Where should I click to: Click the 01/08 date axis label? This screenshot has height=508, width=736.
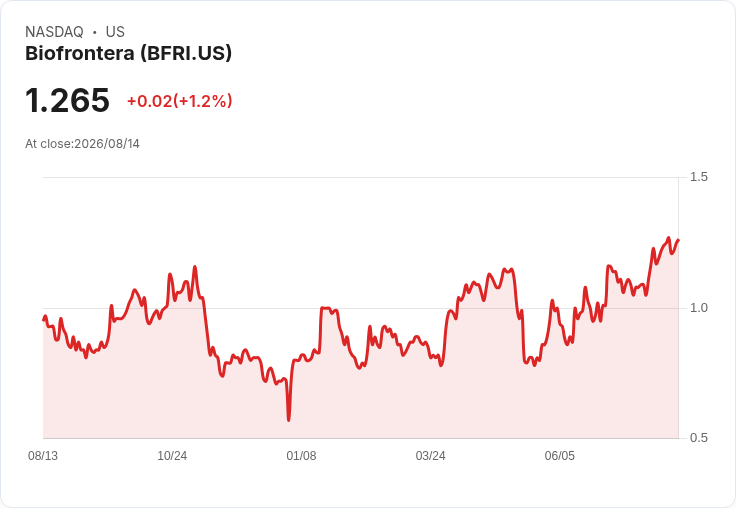click(301, 456)
